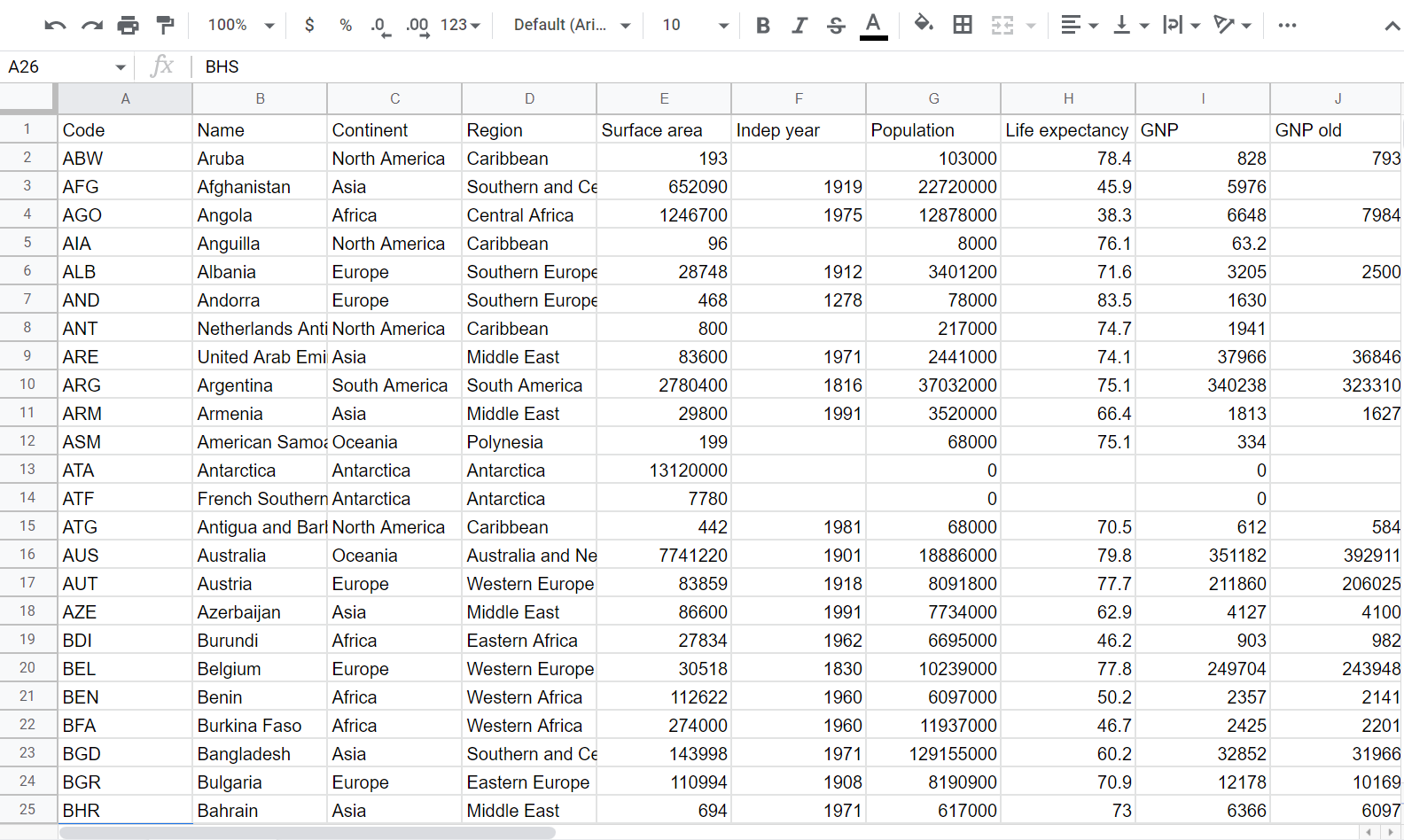The image size is (1404, 840).
Task: Open the horizontal align menu
Action: tap(1079, 26)
